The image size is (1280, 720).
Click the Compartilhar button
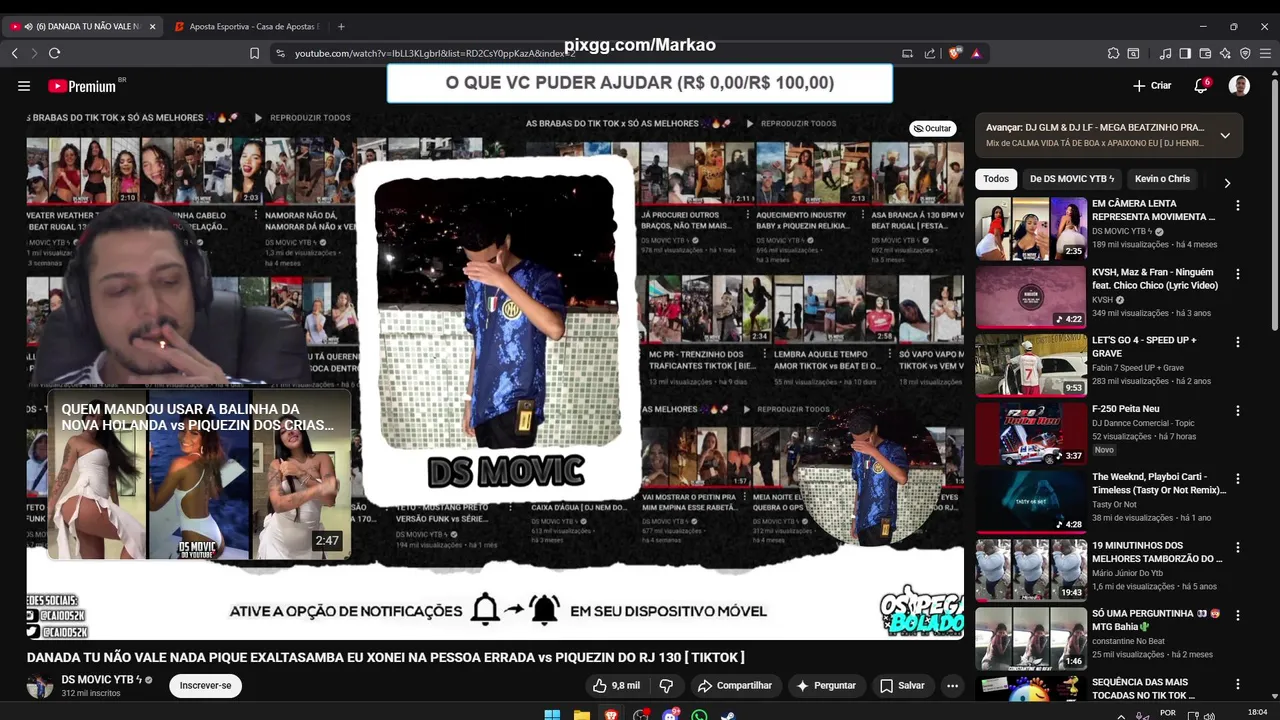pyautogui.click(x=735, y=685)
